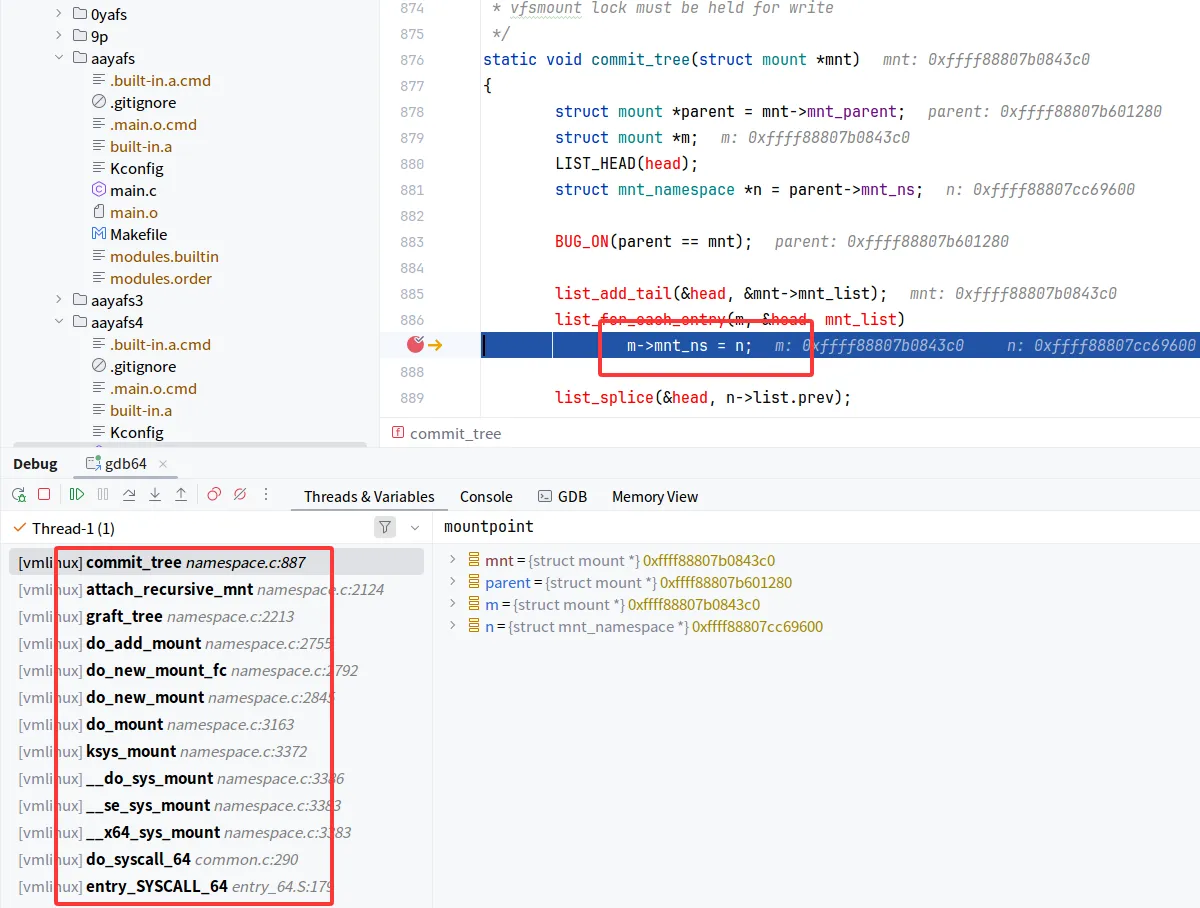Resume program execution
The image size is (1200, 908).
click(77, 494)
